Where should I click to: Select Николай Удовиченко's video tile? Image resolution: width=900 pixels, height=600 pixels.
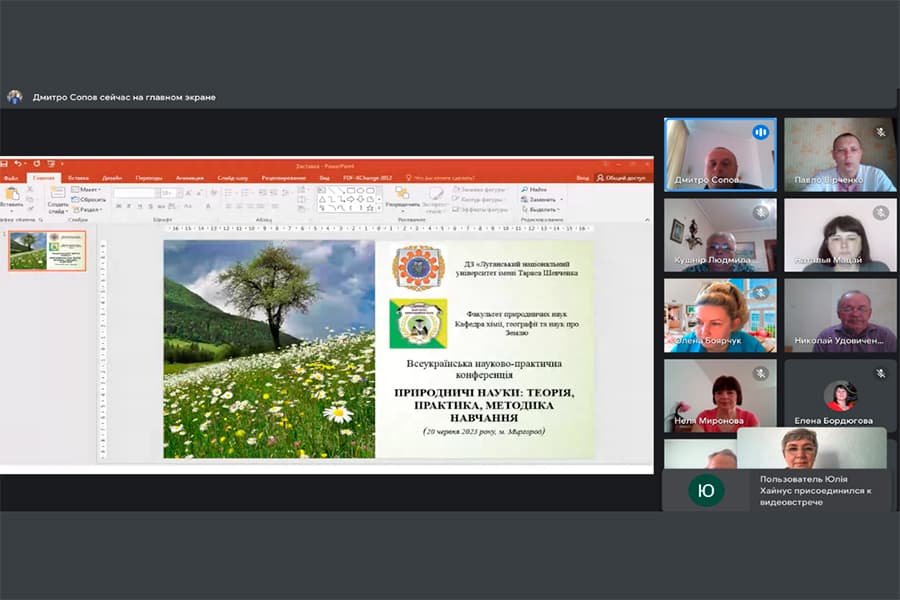pyautogui.click(x=840, y=315)
